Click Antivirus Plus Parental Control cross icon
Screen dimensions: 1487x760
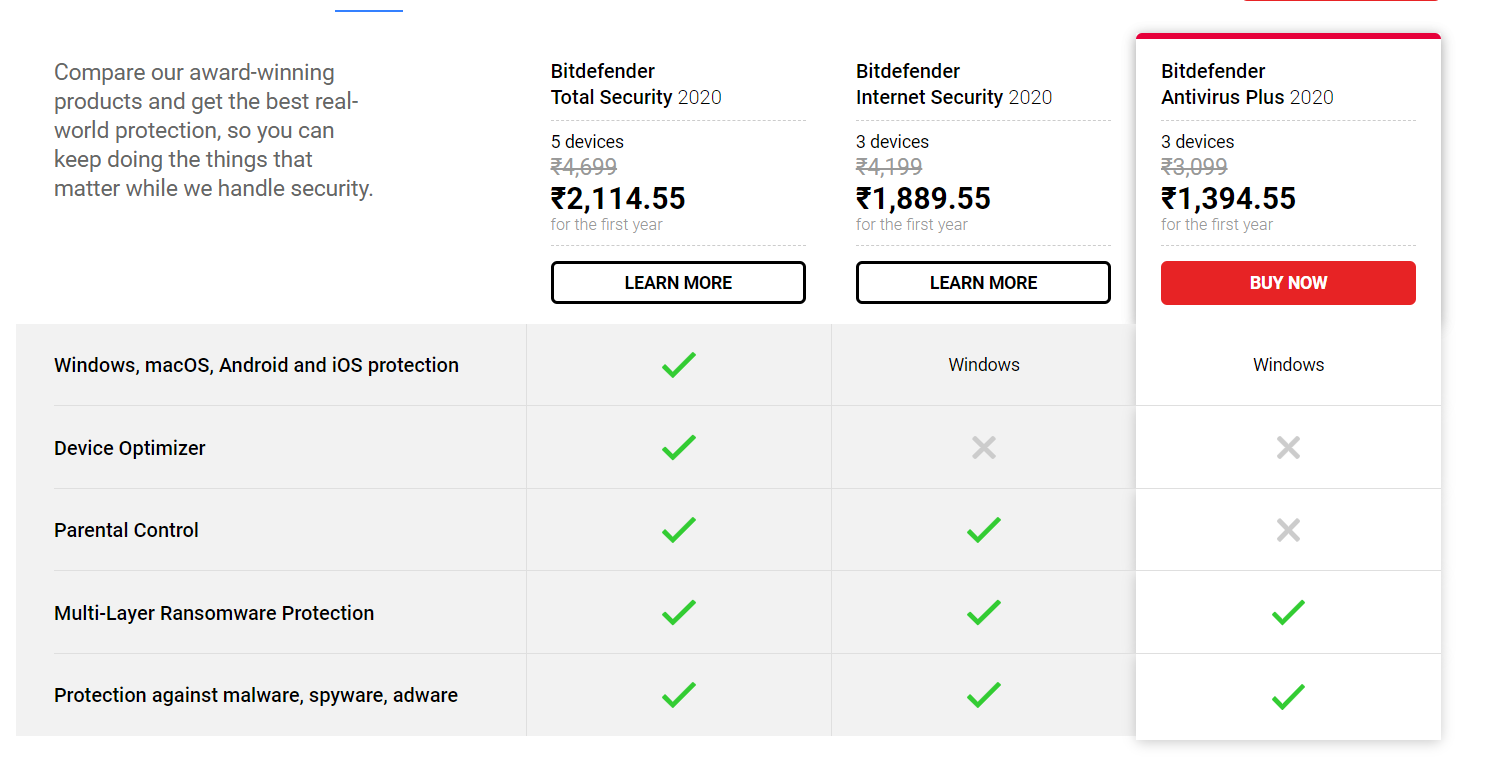click(x=1288, y=530)
